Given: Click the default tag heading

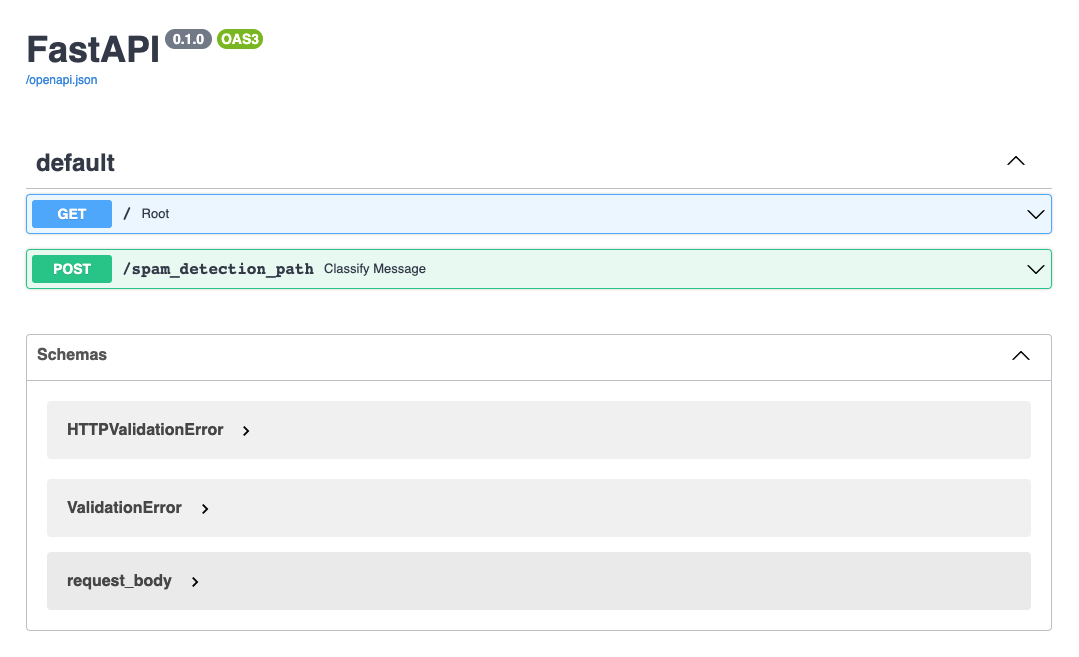Looking at the screenshot, I should [x=76, y=163].
